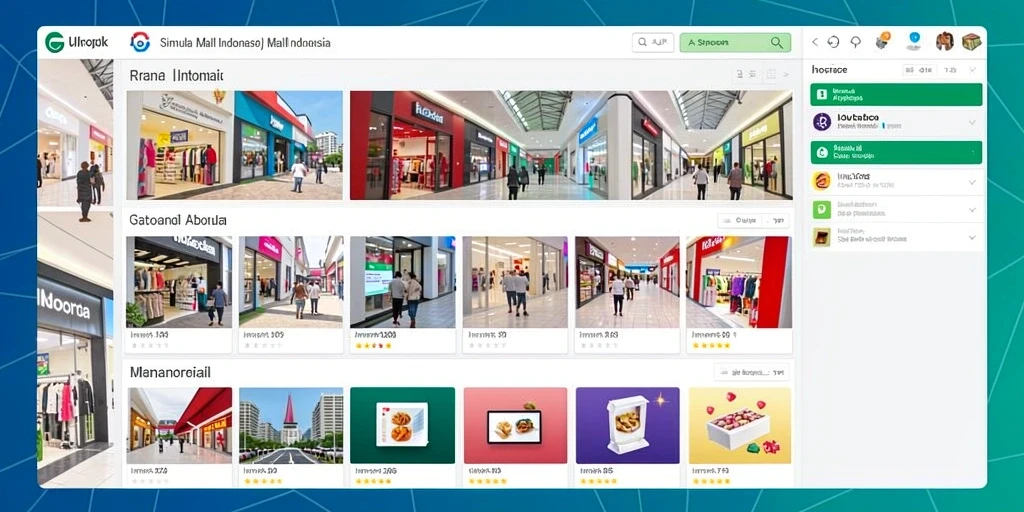Expand the sidebar row with the light green square icon
The height and width of the screenshot is (512, 1024).
point(897,209)
